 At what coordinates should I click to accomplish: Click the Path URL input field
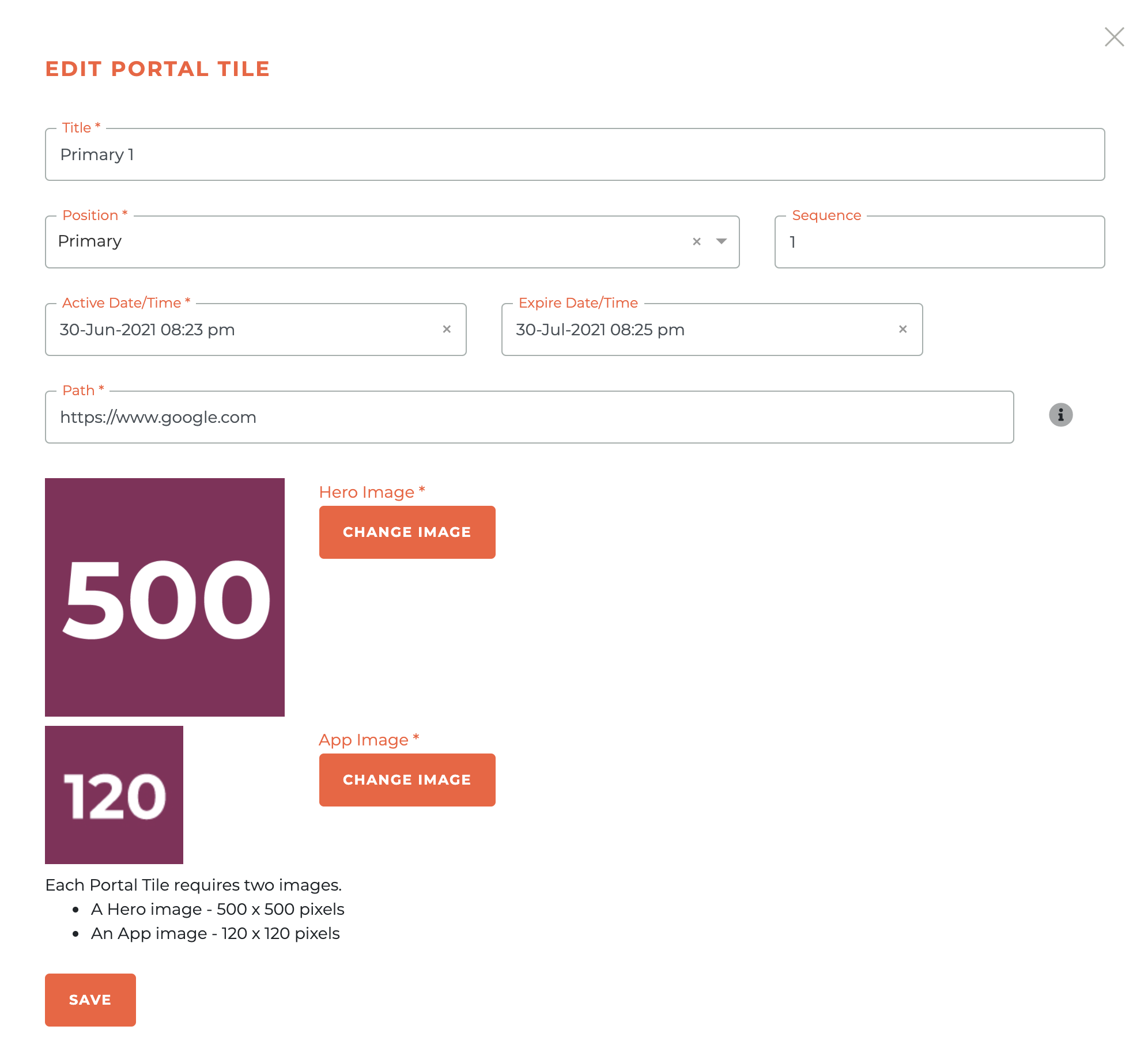529,417
